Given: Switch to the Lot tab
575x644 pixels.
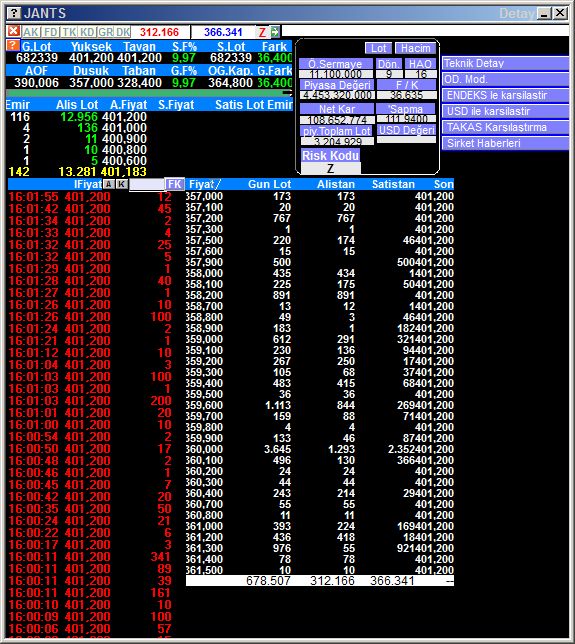Looking at the screenshot, I should [378, 48].
